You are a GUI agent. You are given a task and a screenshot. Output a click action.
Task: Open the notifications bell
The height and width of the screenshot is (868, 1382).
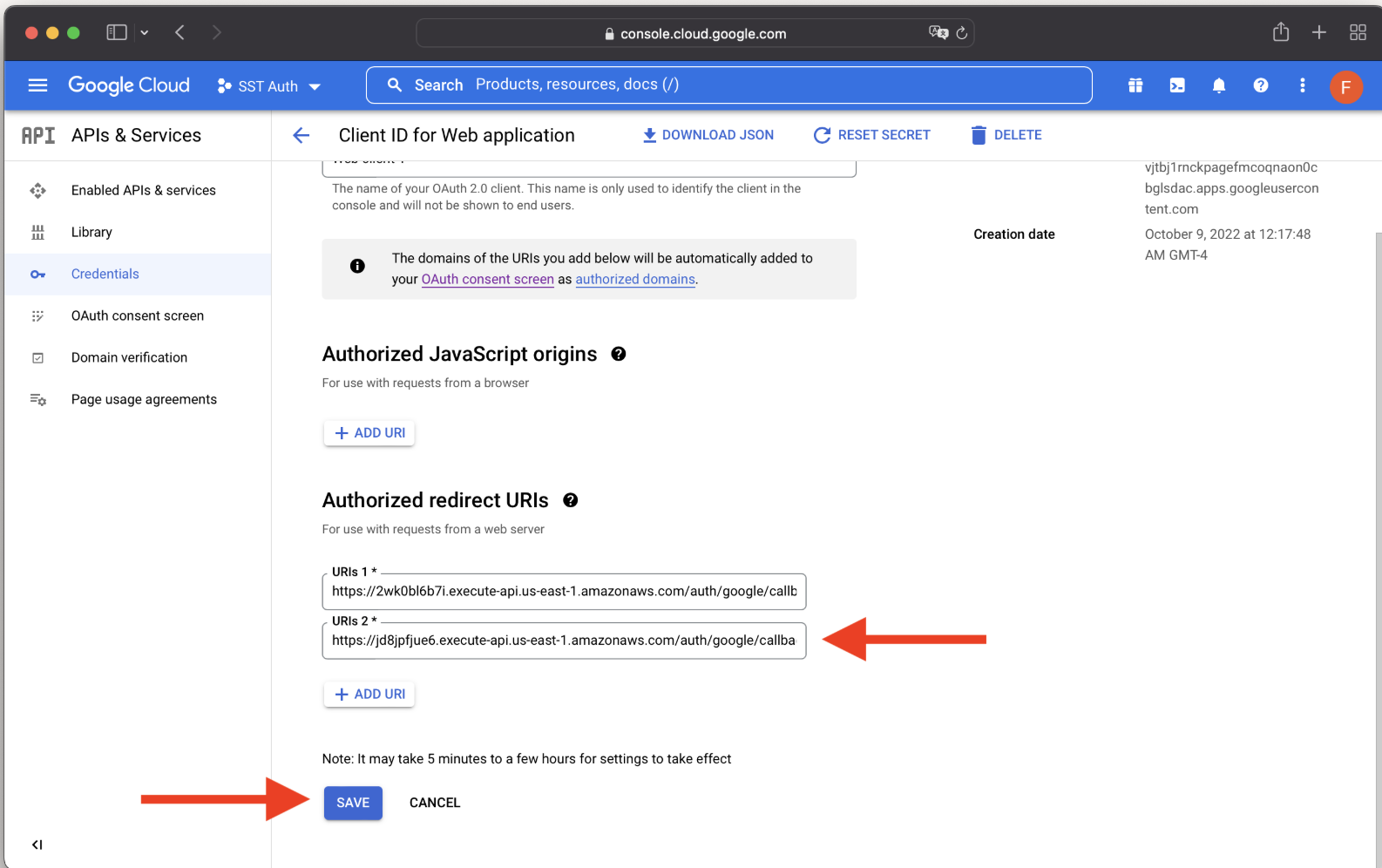(1219, 85)
